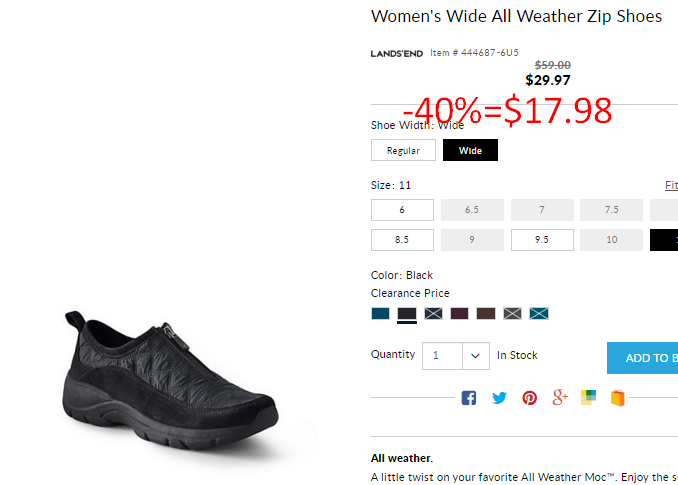Screen dimensions: 678x485
Task: Click the multicolored squares share icon
Action: click(x=588, y=397)
